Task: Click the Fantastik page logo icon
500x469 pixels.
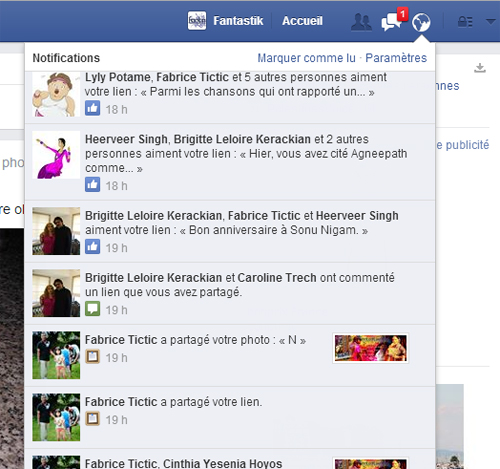Action: coord(197,21)
